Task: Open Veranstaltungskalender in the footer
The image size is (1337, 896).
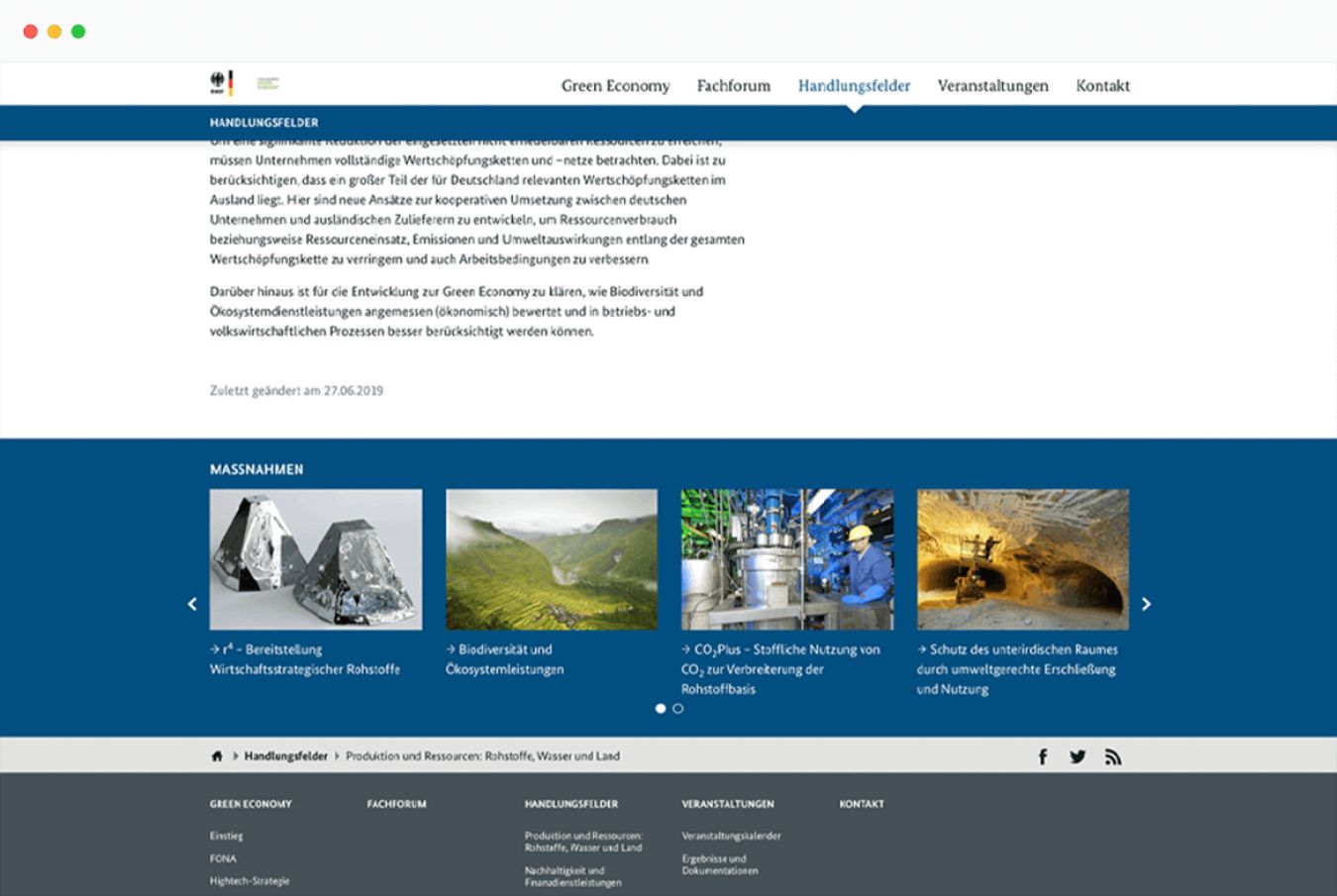Action: pyautogui.click(x=731, y=836)
